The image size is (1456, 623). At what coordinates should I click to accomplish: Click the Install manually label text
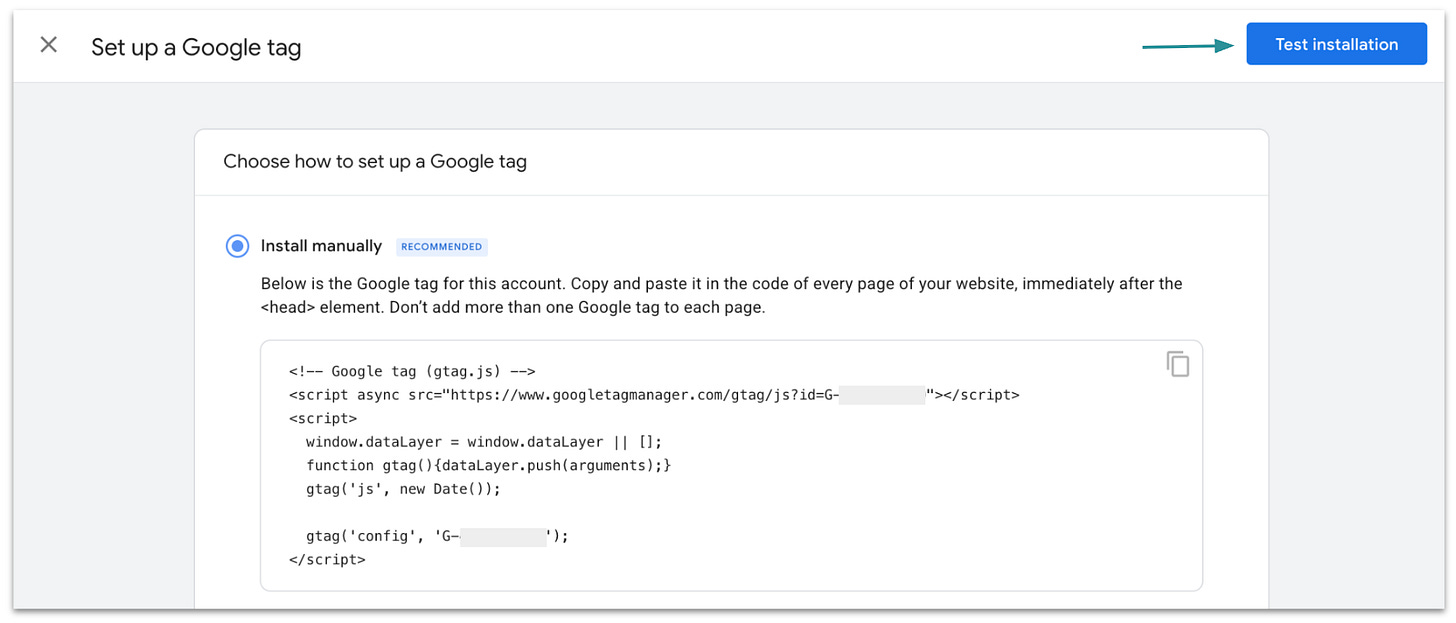pos(321,246)
